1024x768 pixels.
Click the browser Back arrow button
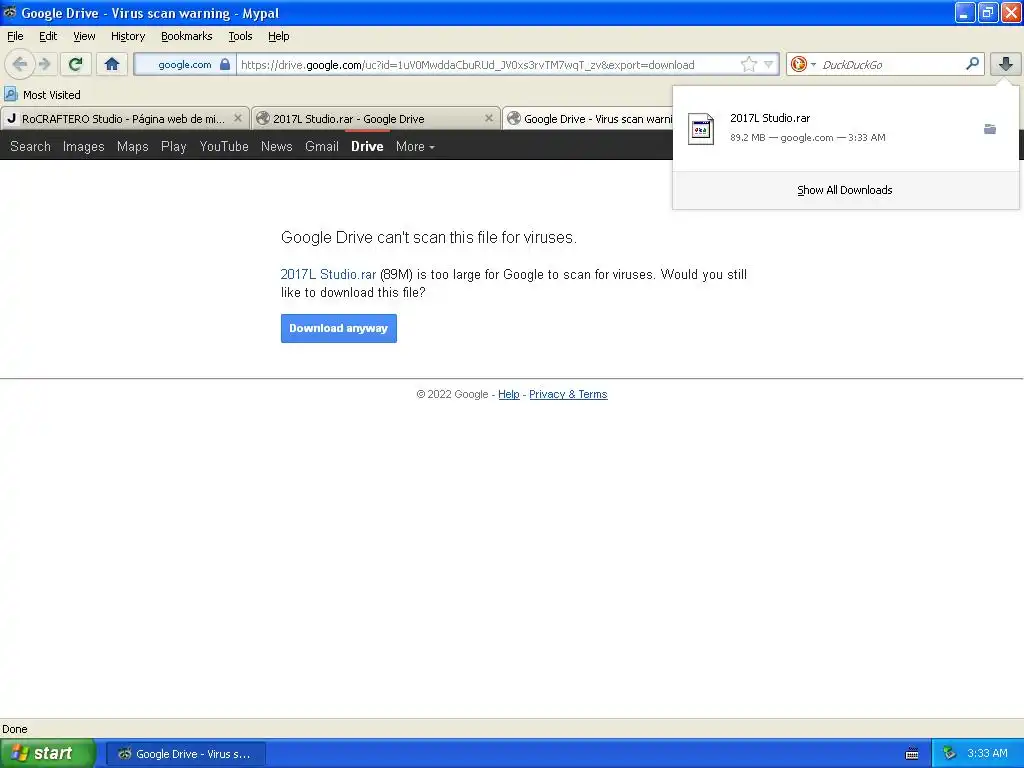[x=19, y=64]
